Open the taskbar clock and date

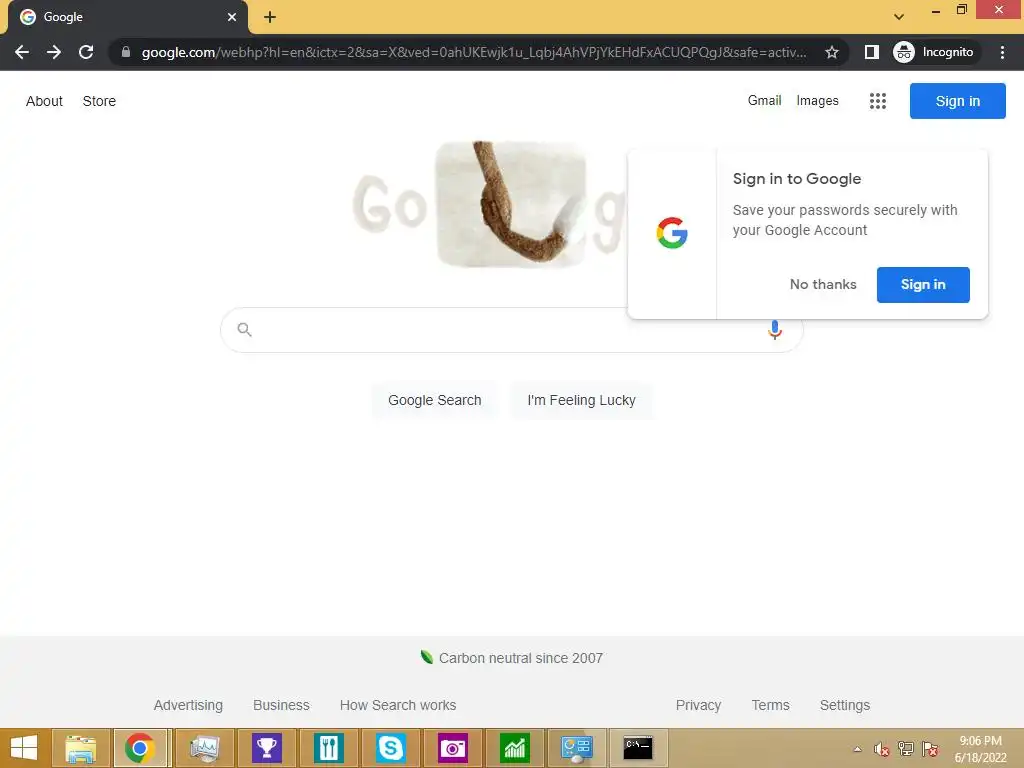[980, 749]
